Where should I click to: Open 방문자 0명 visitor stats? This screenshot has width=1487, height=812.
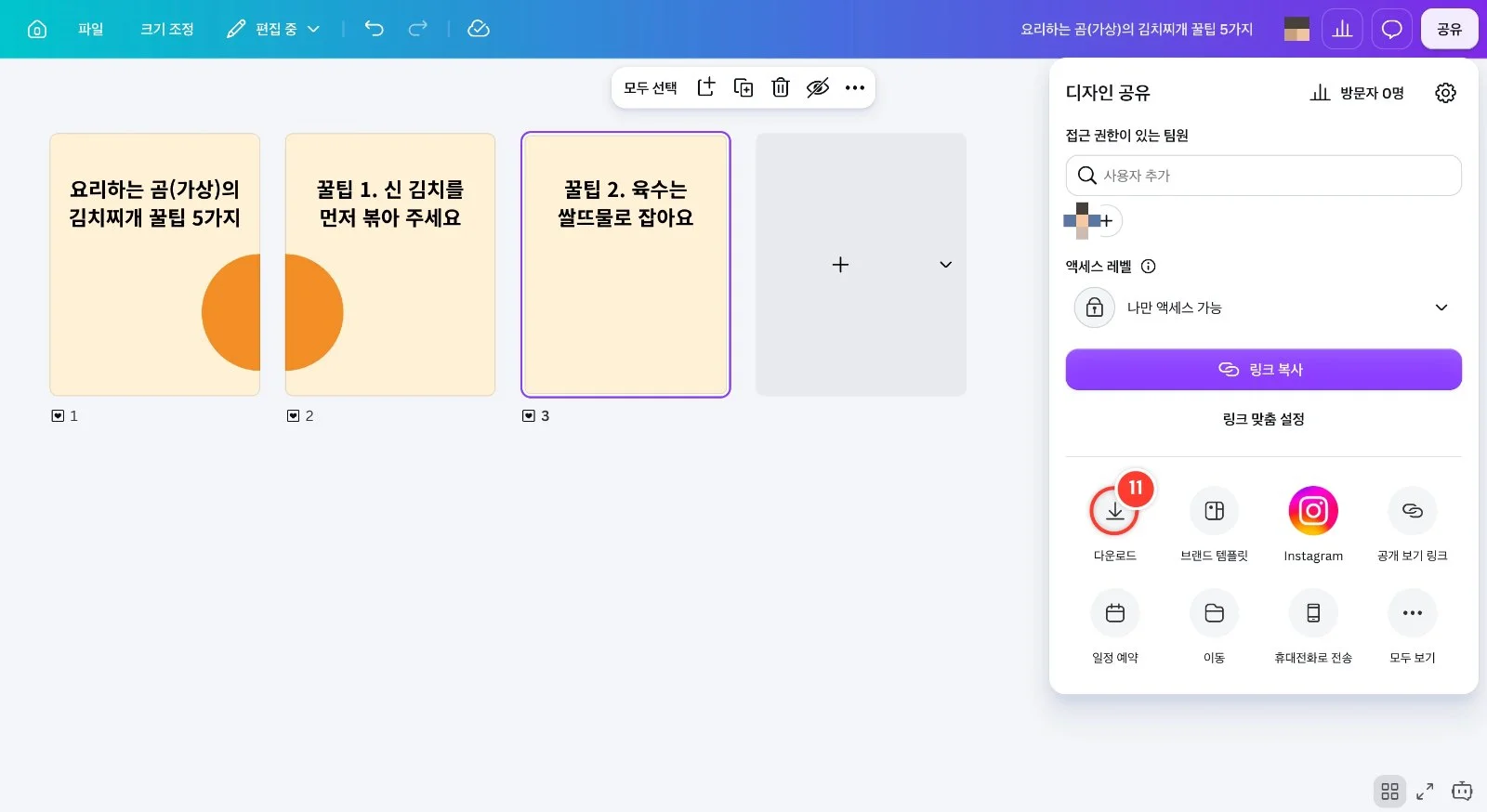click(x=1357, y=93)
